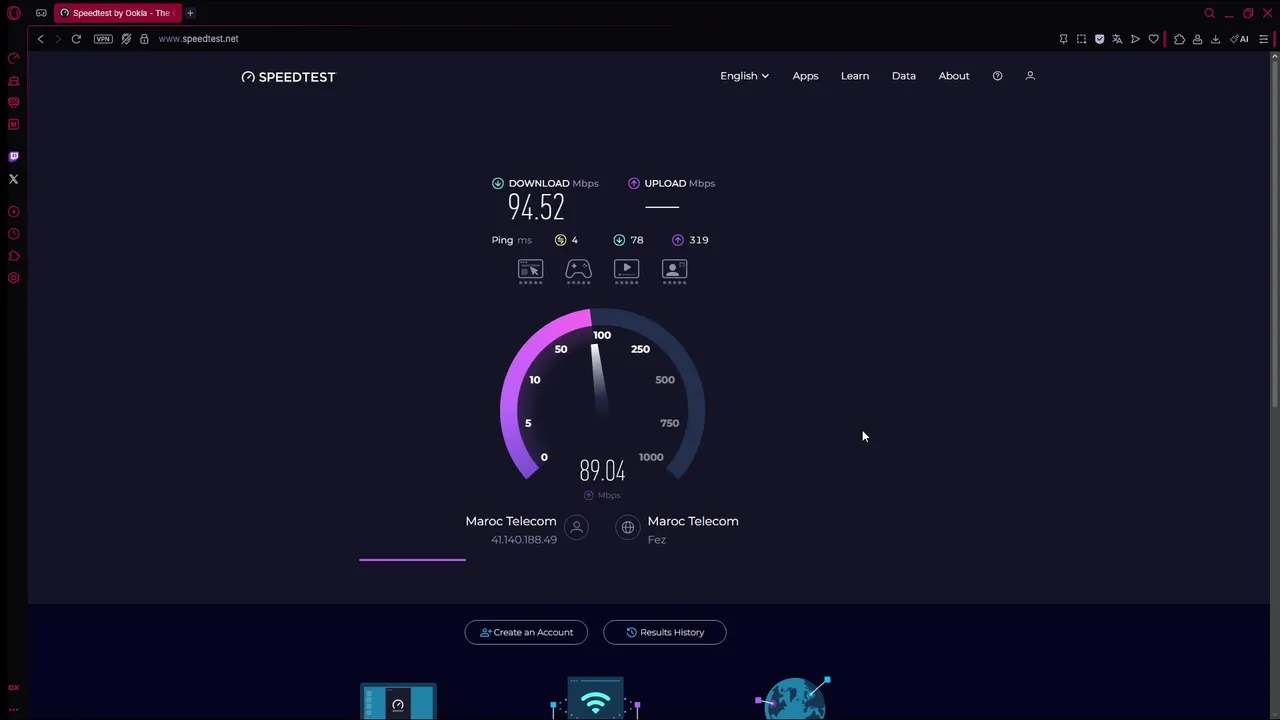1280x720 pixels.
Task: Open the AI assistant button
Action: 1240,39
